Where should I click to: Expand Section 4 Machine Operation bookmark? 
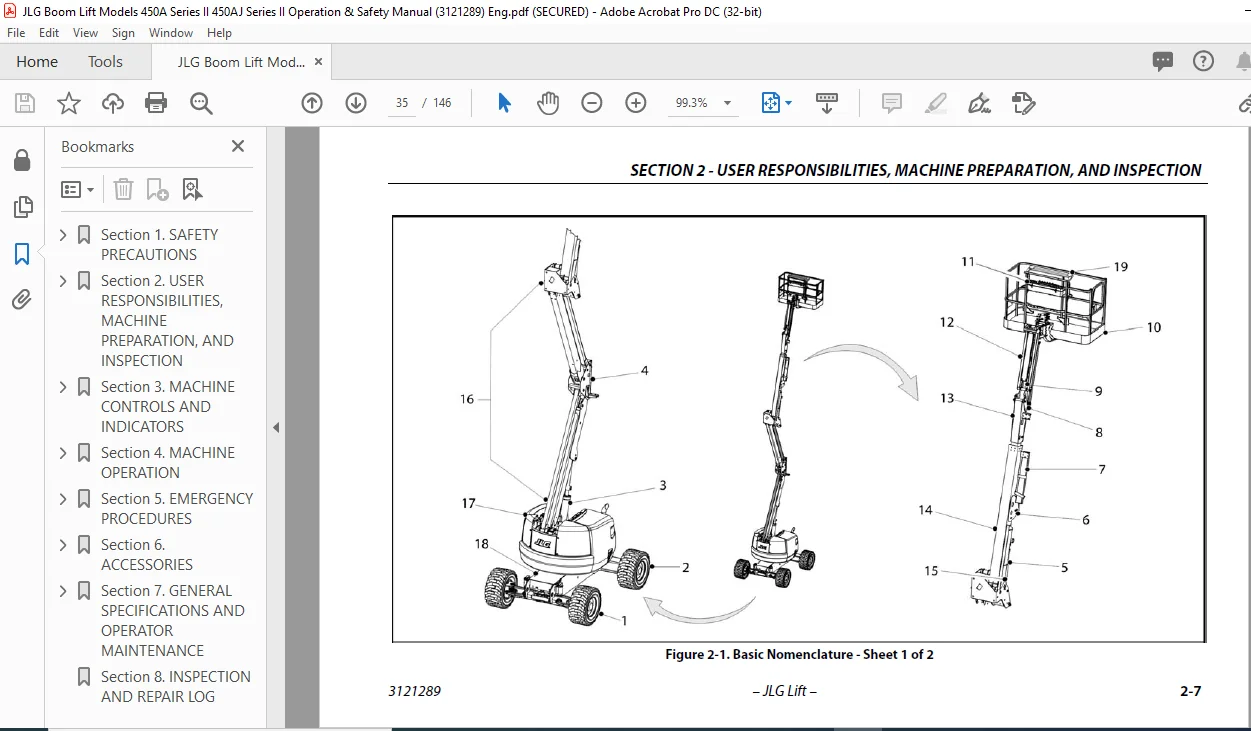[x=64, y=453]
